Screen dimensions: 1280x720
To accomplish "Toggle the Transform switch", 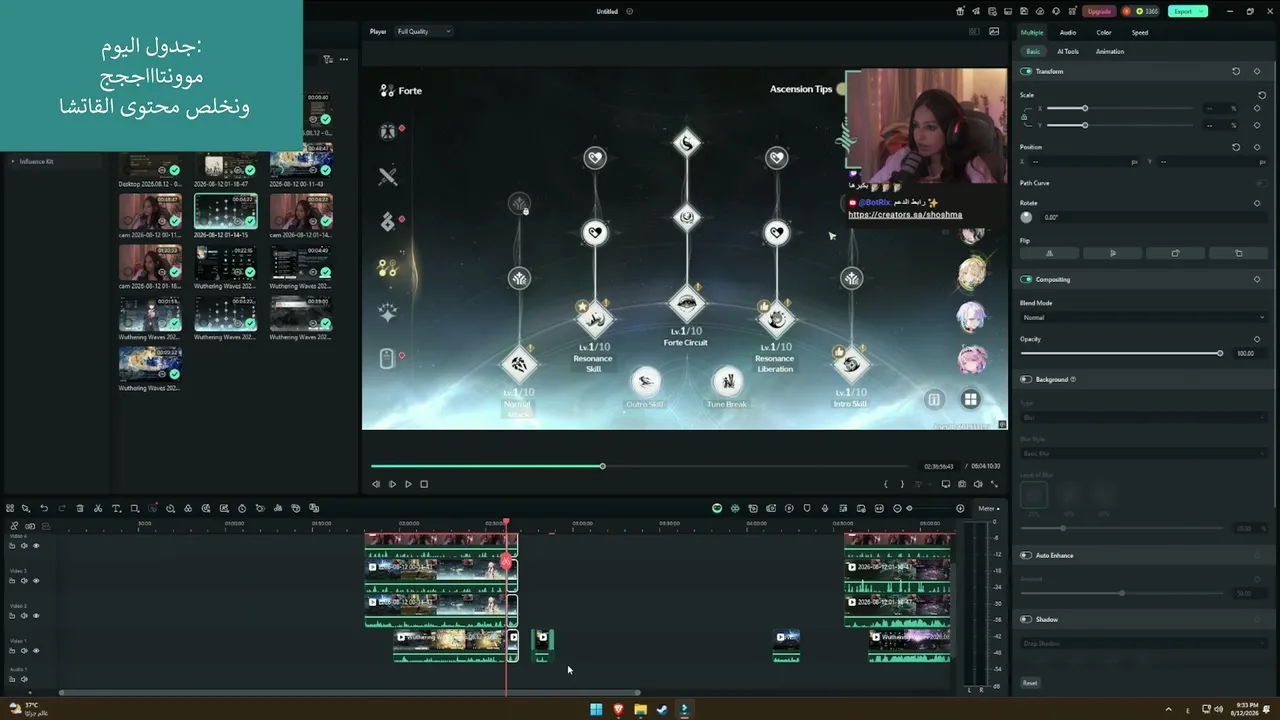I will [x=1026, y=71].
